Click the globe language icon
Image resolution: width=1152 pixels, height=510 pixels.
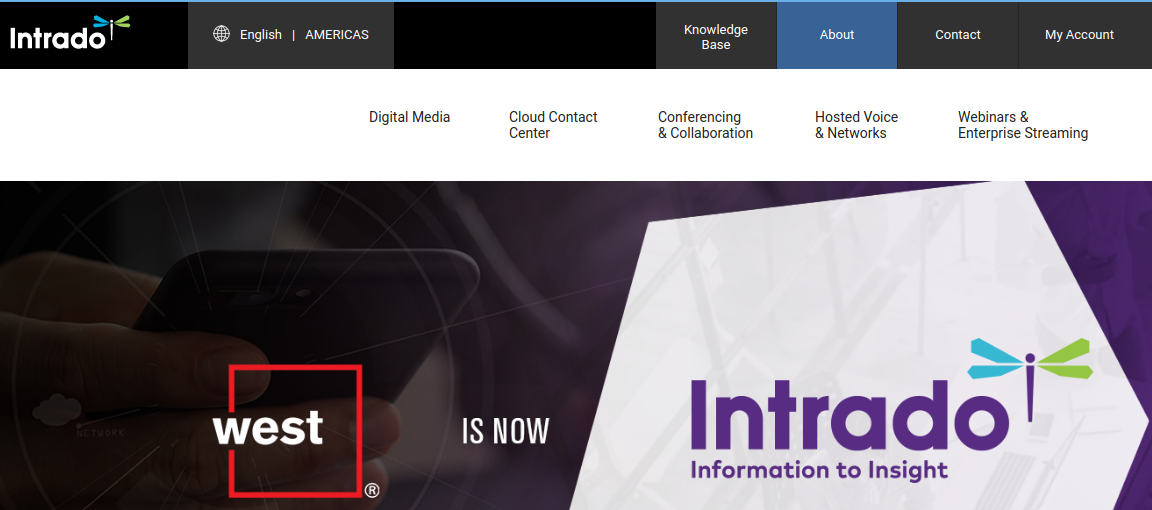(221, 34)
